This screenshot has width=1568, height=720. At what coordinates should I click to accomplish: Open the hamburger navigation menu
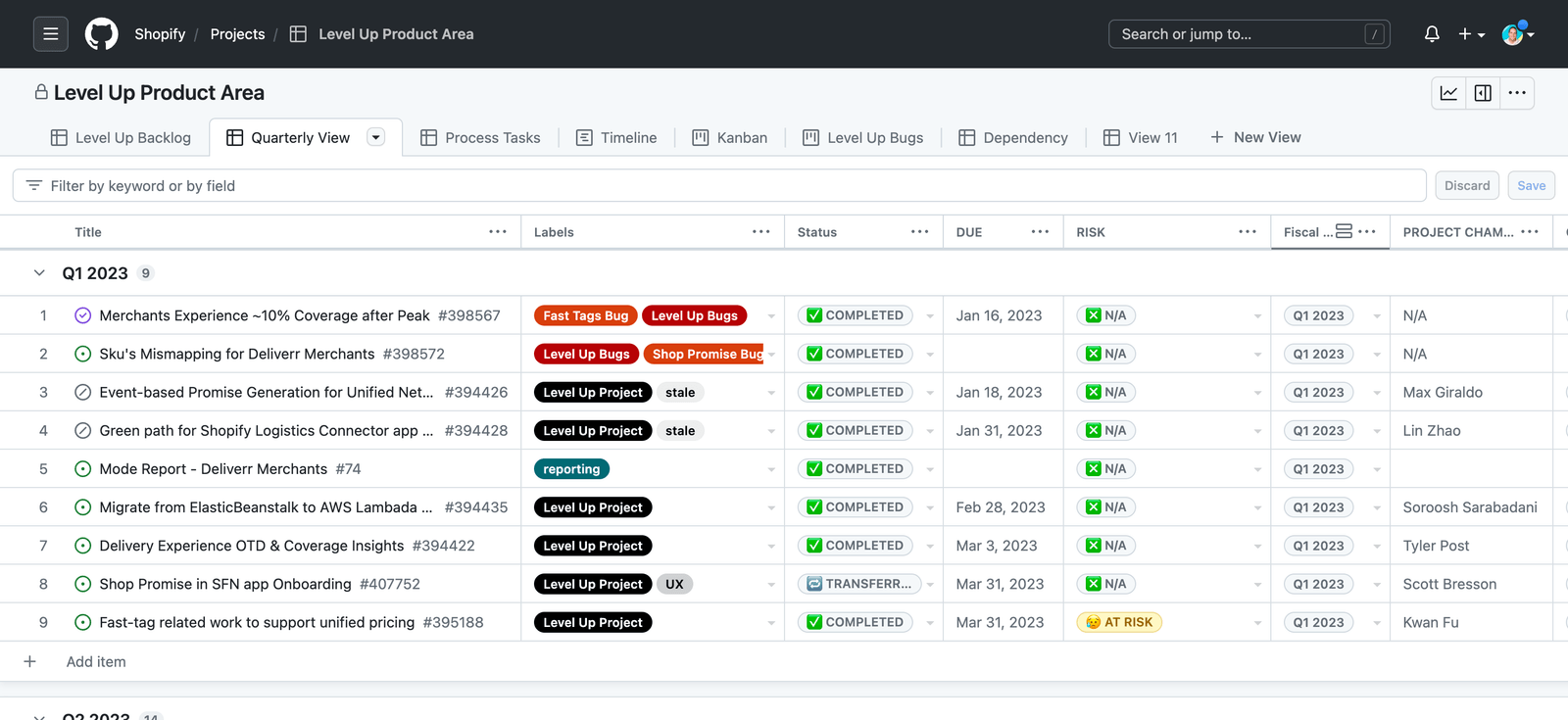pos(51,34)
